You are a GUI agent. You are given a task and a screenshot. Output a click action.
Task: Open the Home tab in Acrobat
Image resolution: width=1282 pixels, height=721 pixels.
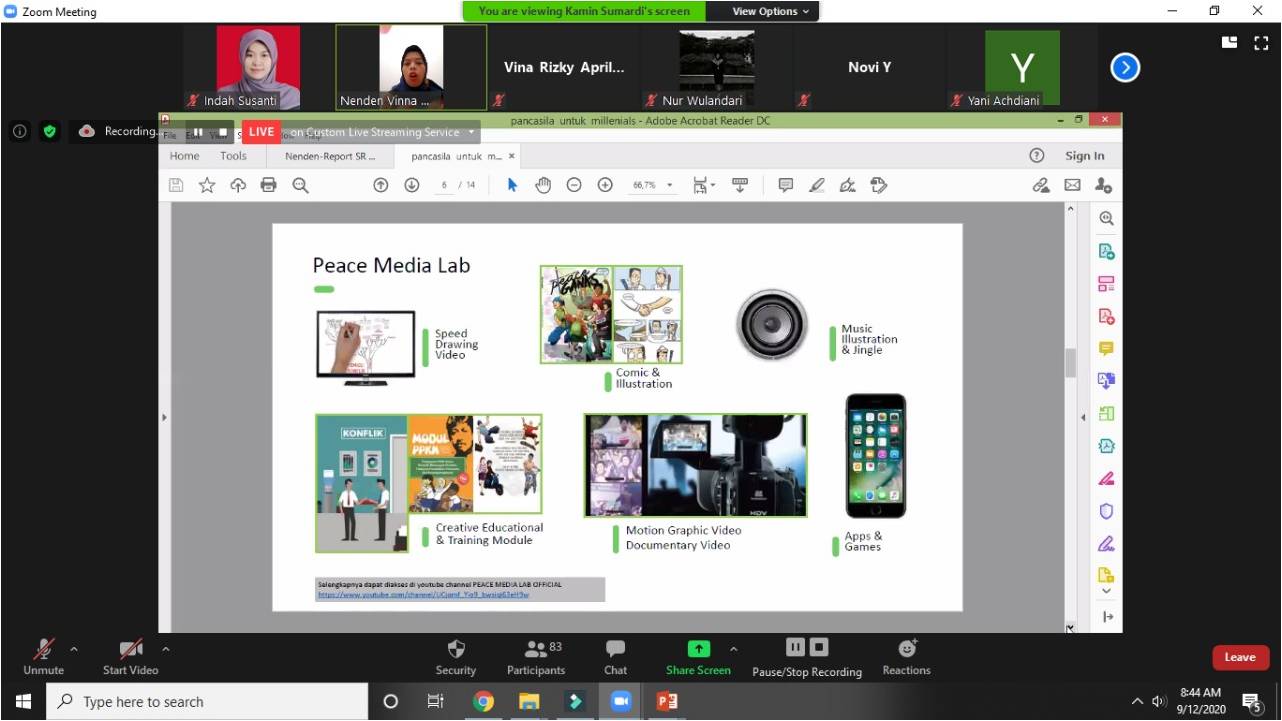pos(184,156)
